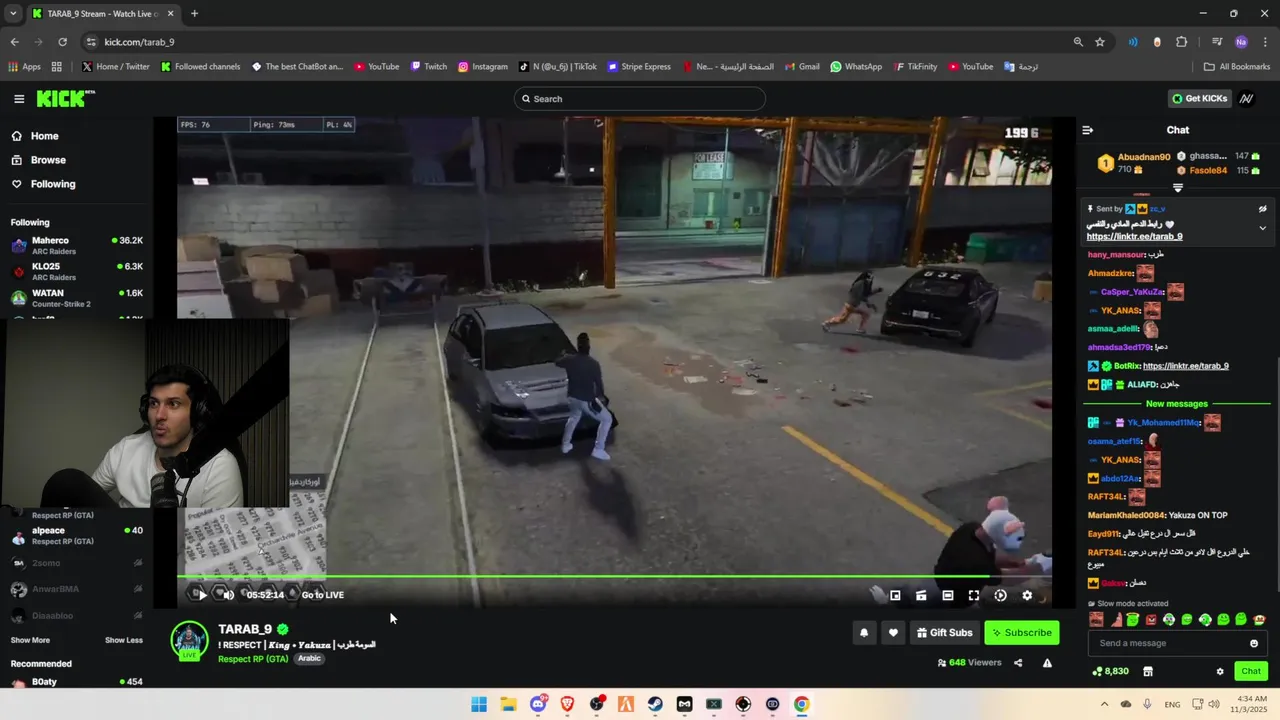Screen dimensions: 1280x720
Task: Click the New messages divider in chat
Action: point(1177,404)
